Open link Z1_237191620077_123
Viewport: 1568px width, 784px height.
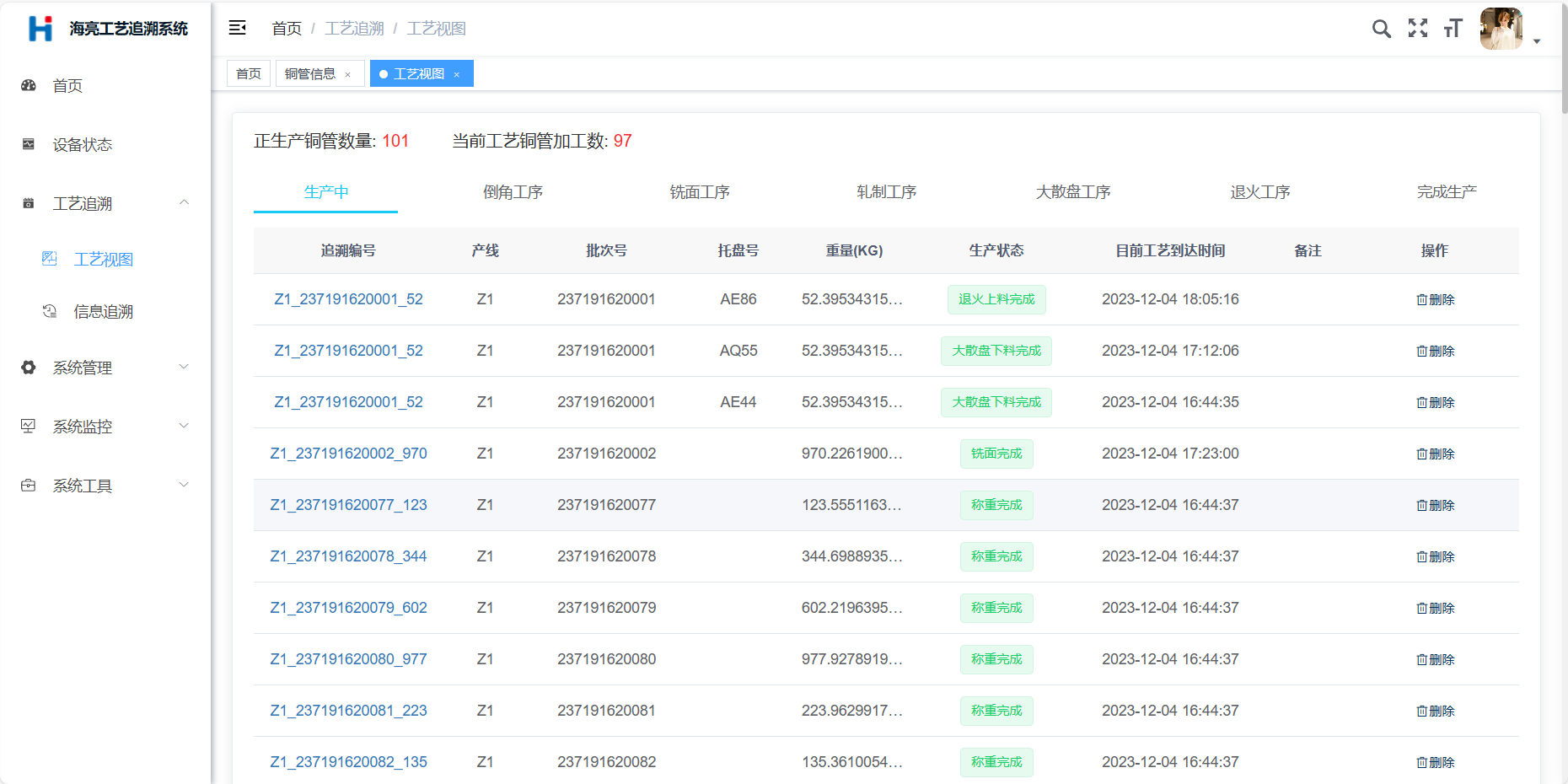[x=348, y=505]
